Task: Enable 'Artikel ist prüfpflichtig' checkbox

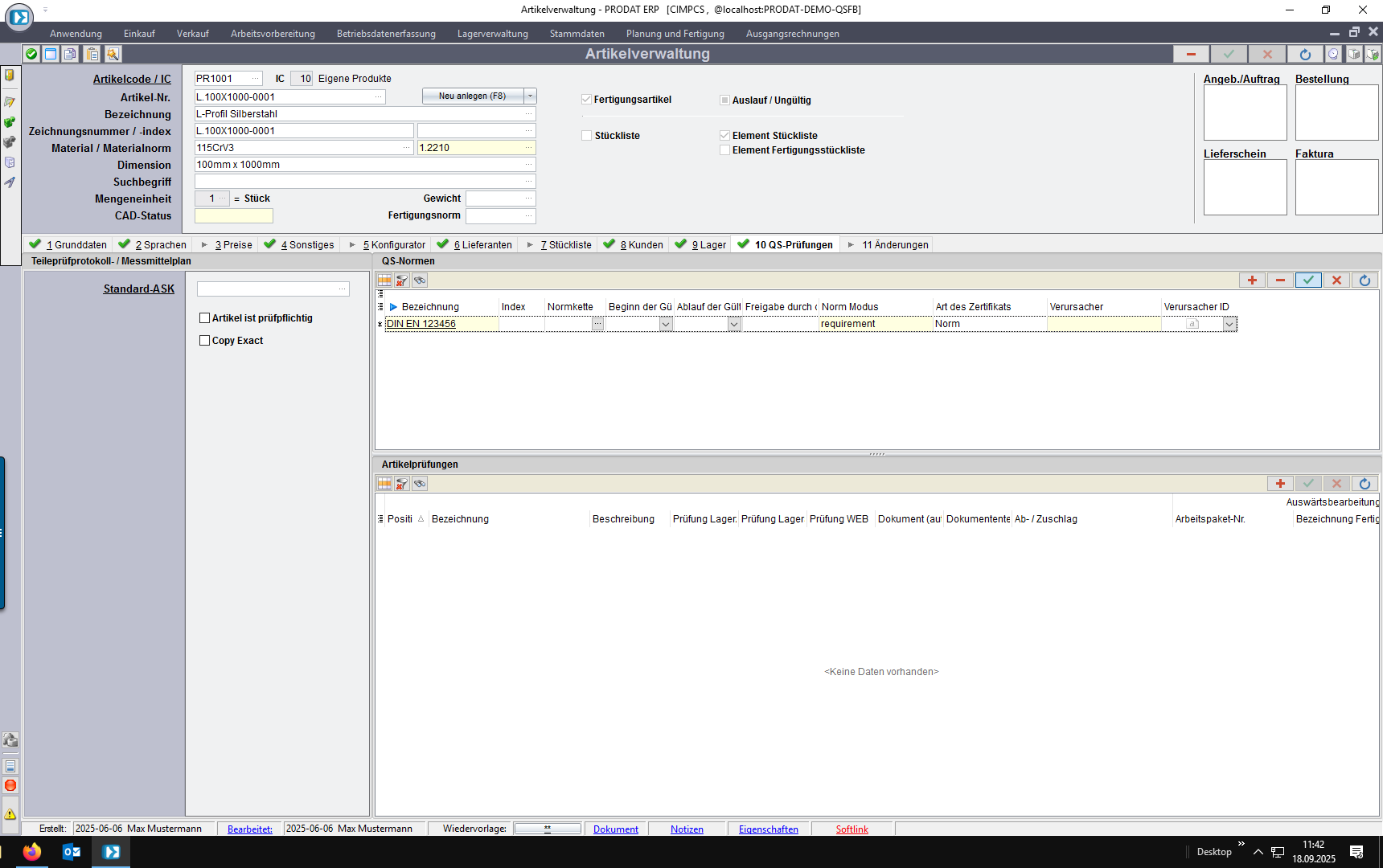Action: pos(205,318)
